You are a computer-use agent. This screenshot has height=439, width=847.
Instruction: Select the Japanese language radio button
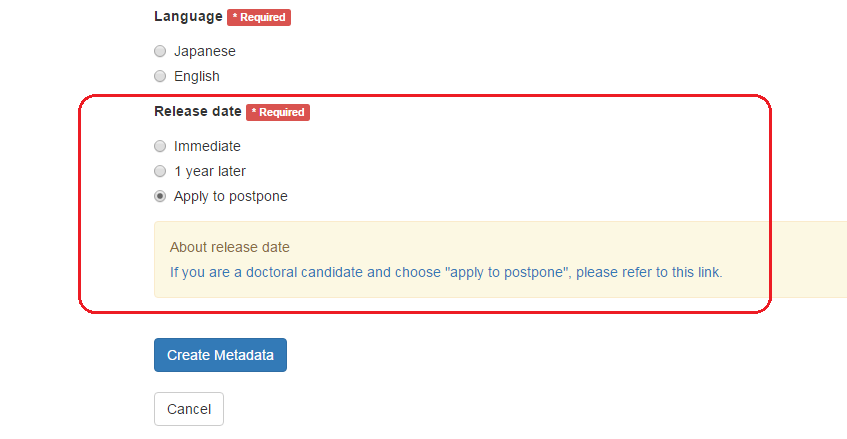click(160, 51)
